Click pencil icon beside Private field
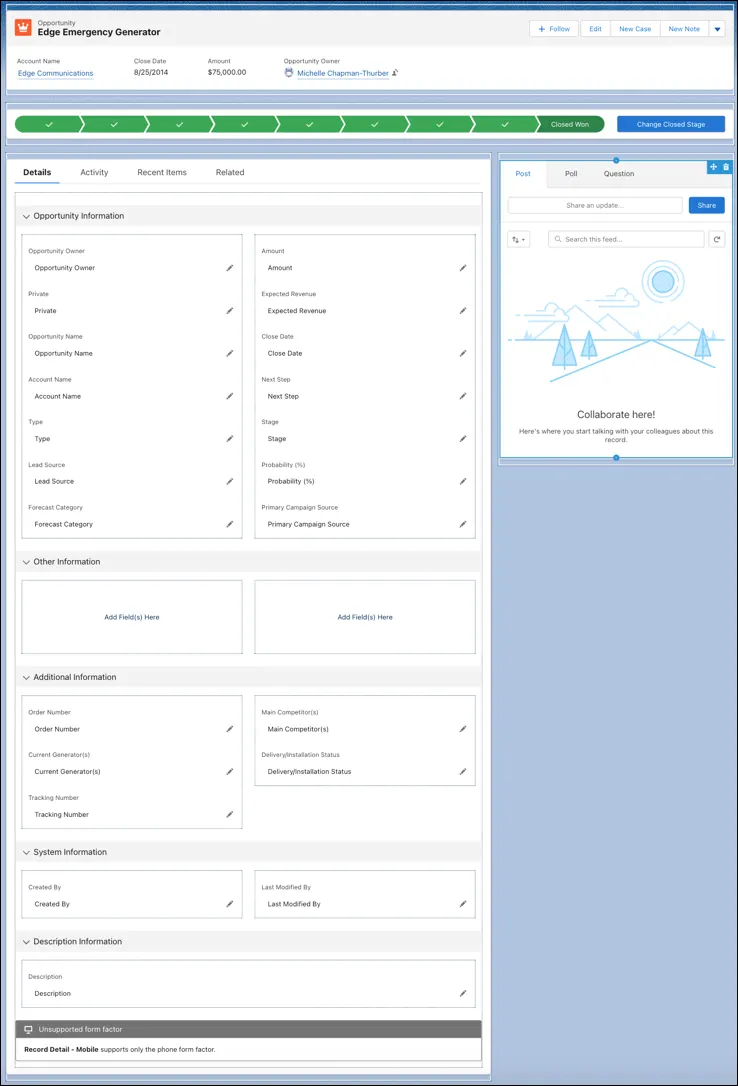Image resolution: width=738 pixels, height=1086 pixels. (x=230, y=311)
